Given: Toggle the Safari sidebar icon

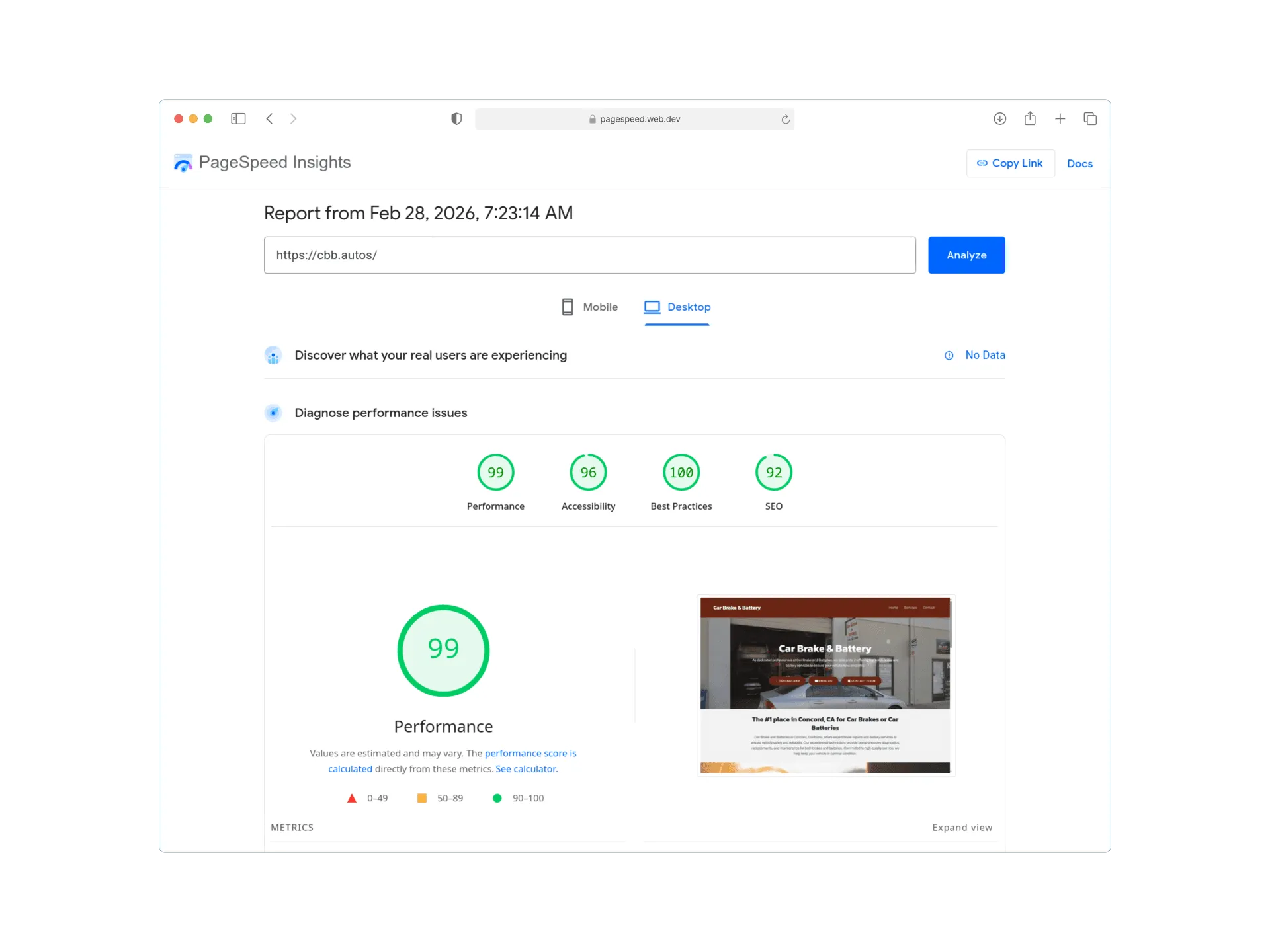Looking at the screenshot, I should (238, 118).
